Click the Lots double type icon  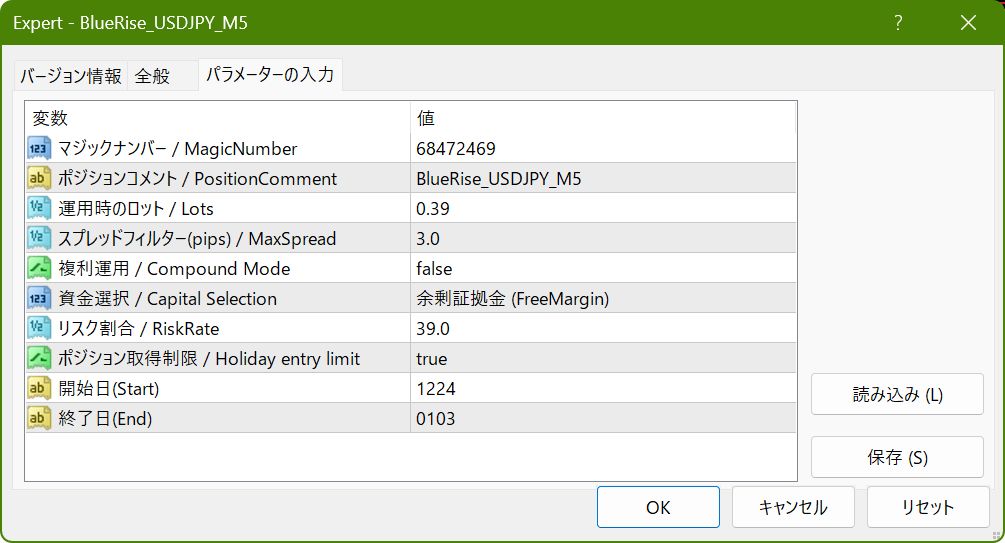coord(39,209)
